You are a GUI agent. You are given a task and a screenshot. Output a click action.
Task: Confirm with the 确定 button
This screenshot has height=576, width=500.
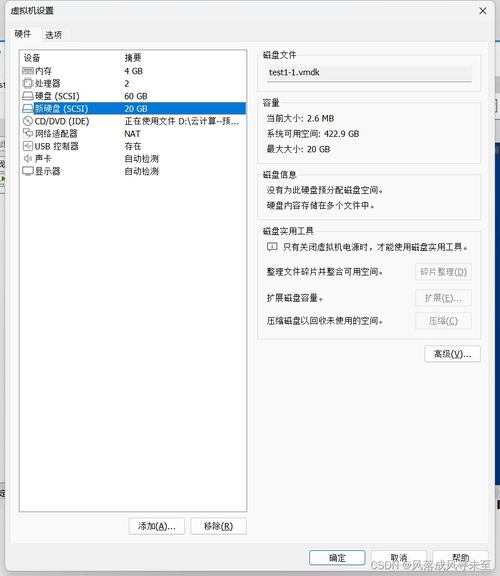click(337, 558)
